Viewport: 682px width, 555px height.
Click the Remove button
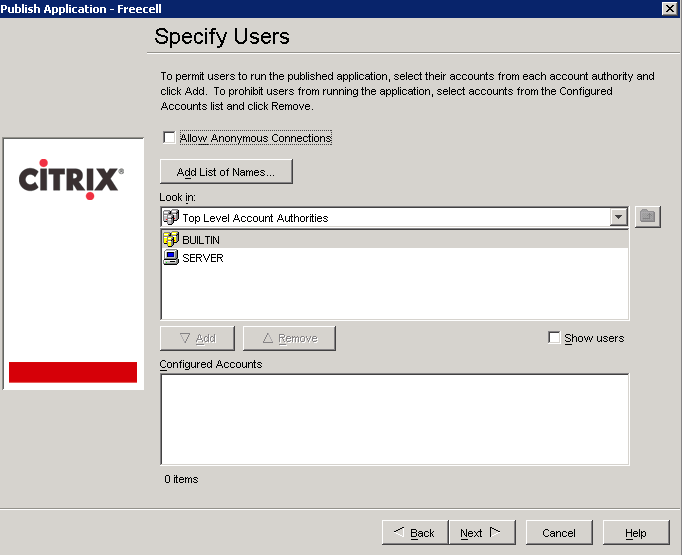tap(289, 338)
